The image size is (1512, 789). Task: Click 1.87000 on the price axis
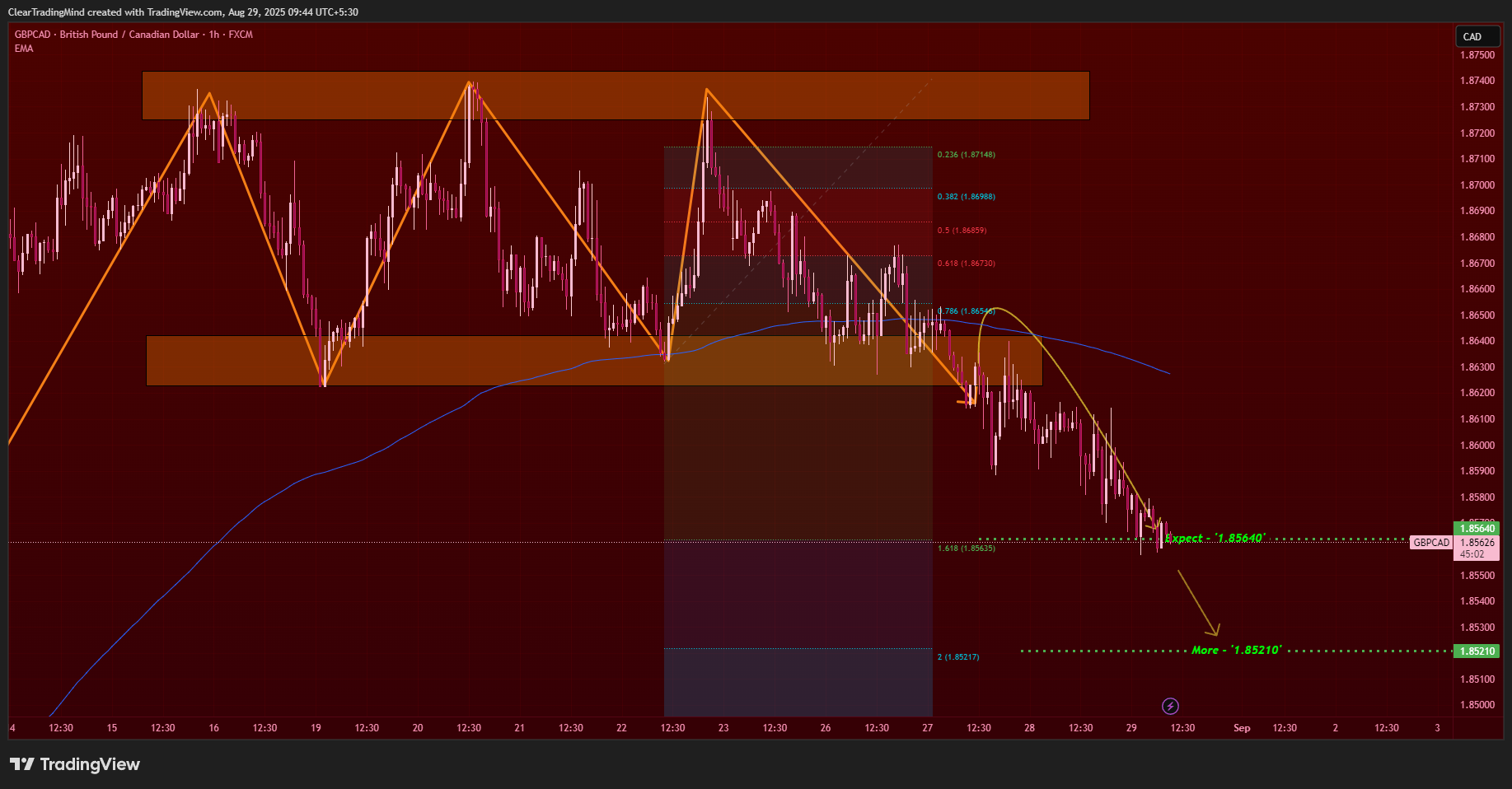pyautogui.click(x=1477, y=185)
